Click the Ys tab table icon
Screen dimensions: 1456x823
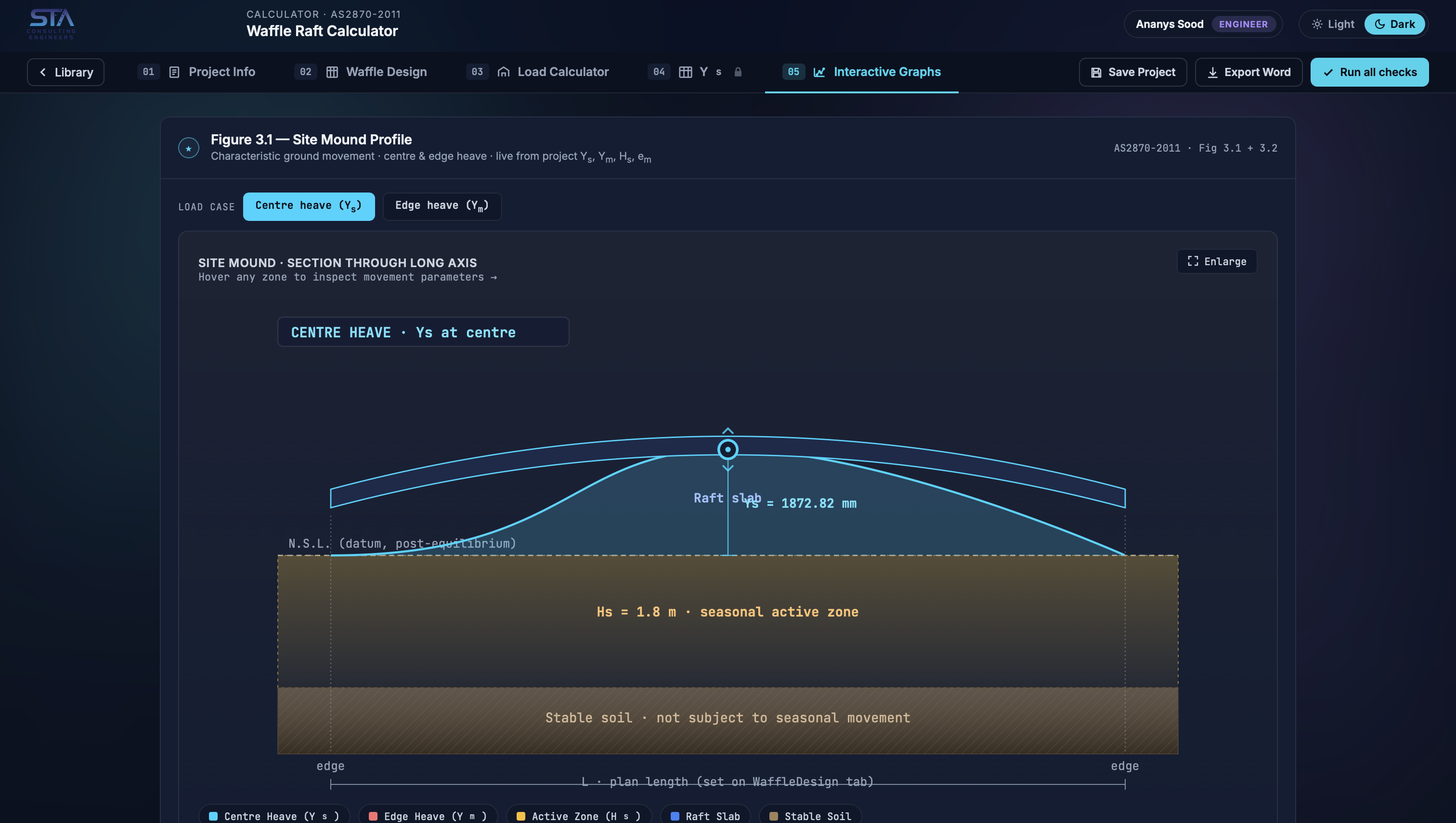coord(685,72)
